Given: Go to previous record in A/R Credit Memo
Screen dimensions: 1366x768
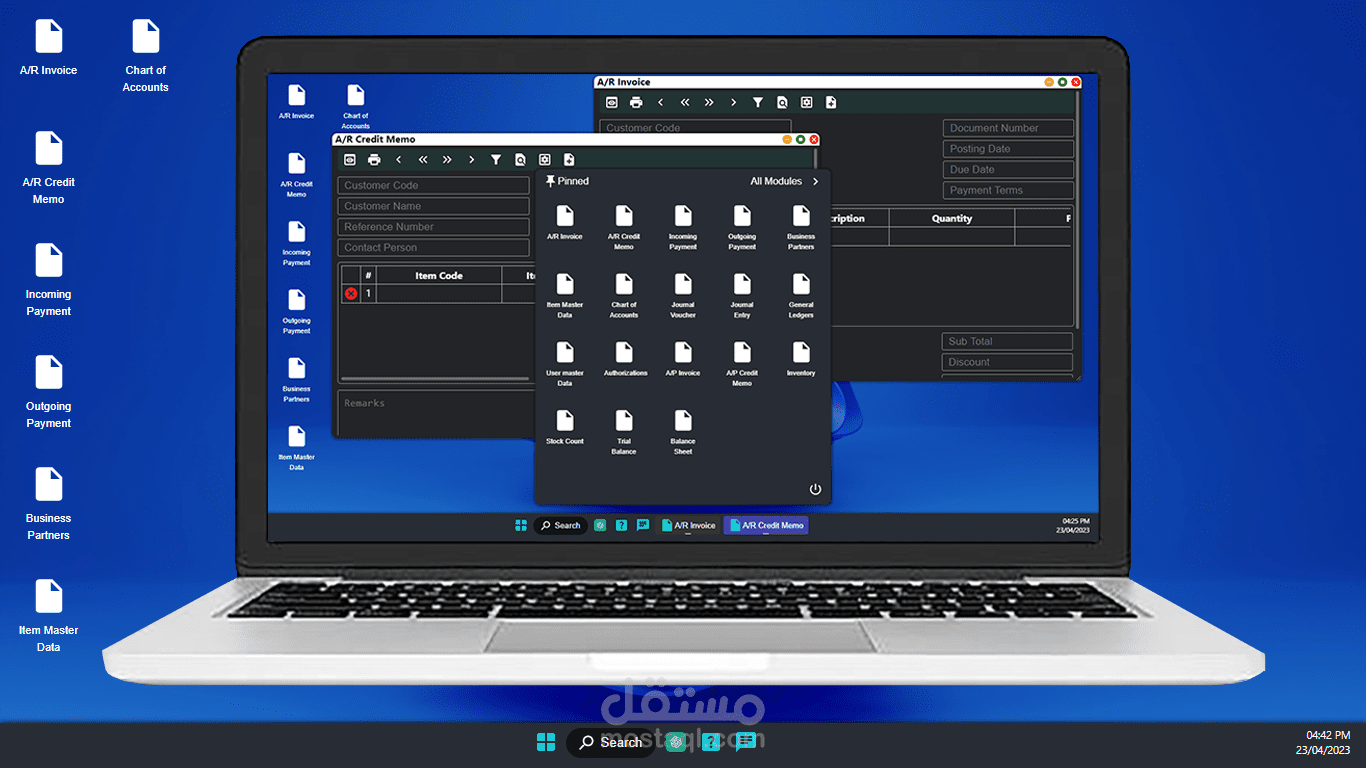Looking at the screenshot, I should coord(398,160).
